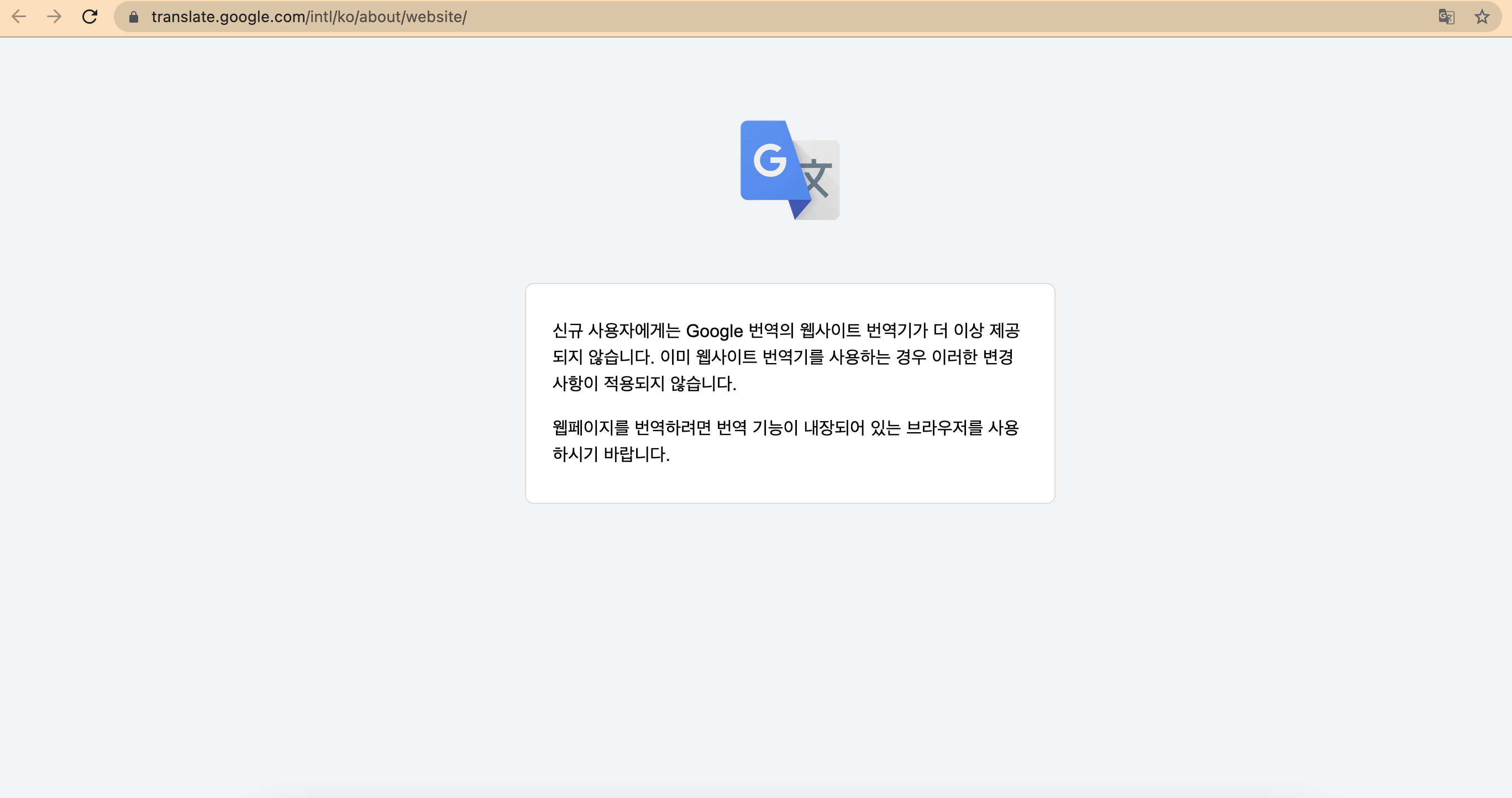This screenshot has height=798, width=1512.
Task: View site info via lock icon
Action: tap(133, 17)
